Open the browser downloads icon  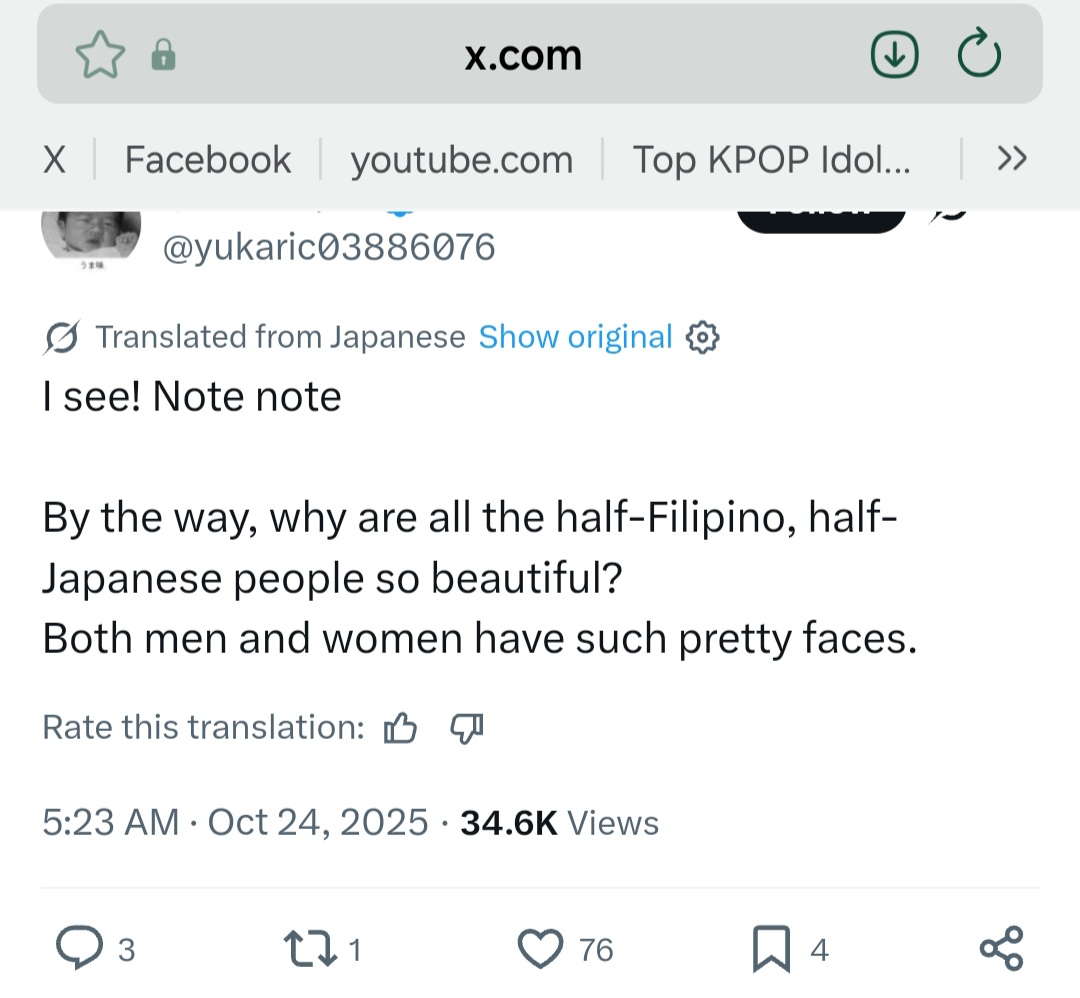pos(894,56)
